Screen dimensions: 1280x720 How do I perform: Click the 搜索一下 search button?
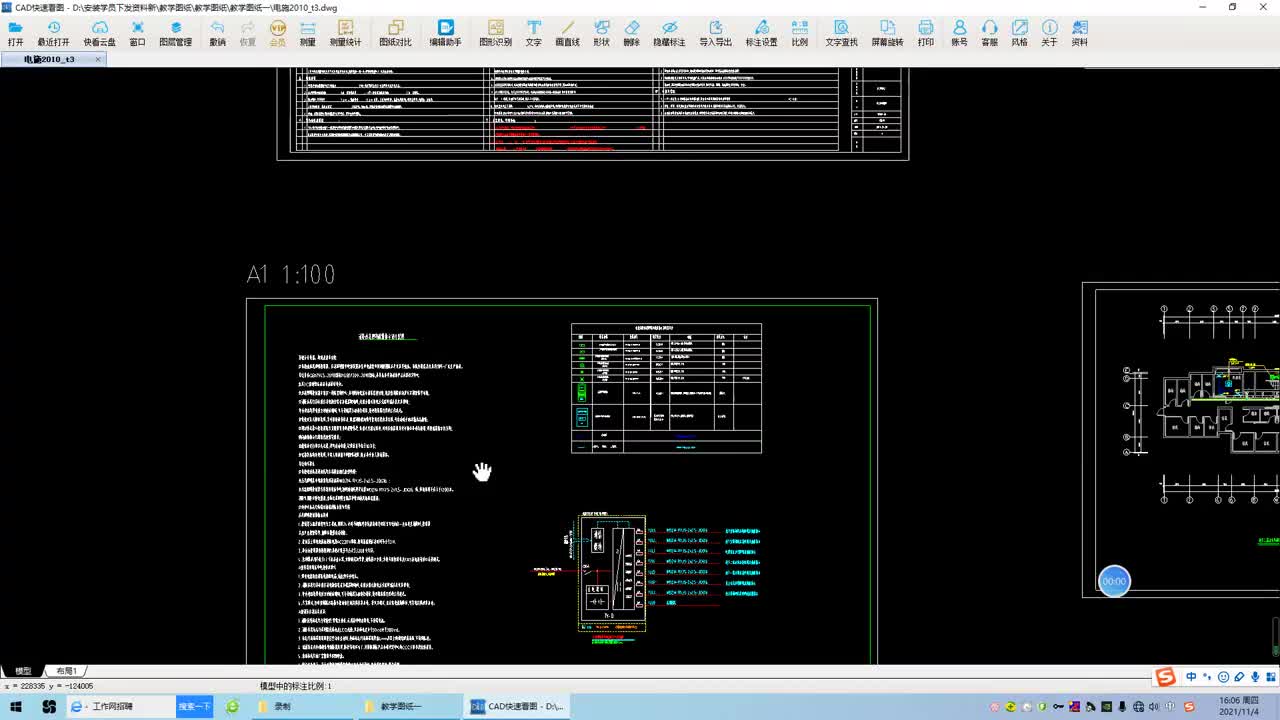tap(194, 706)
